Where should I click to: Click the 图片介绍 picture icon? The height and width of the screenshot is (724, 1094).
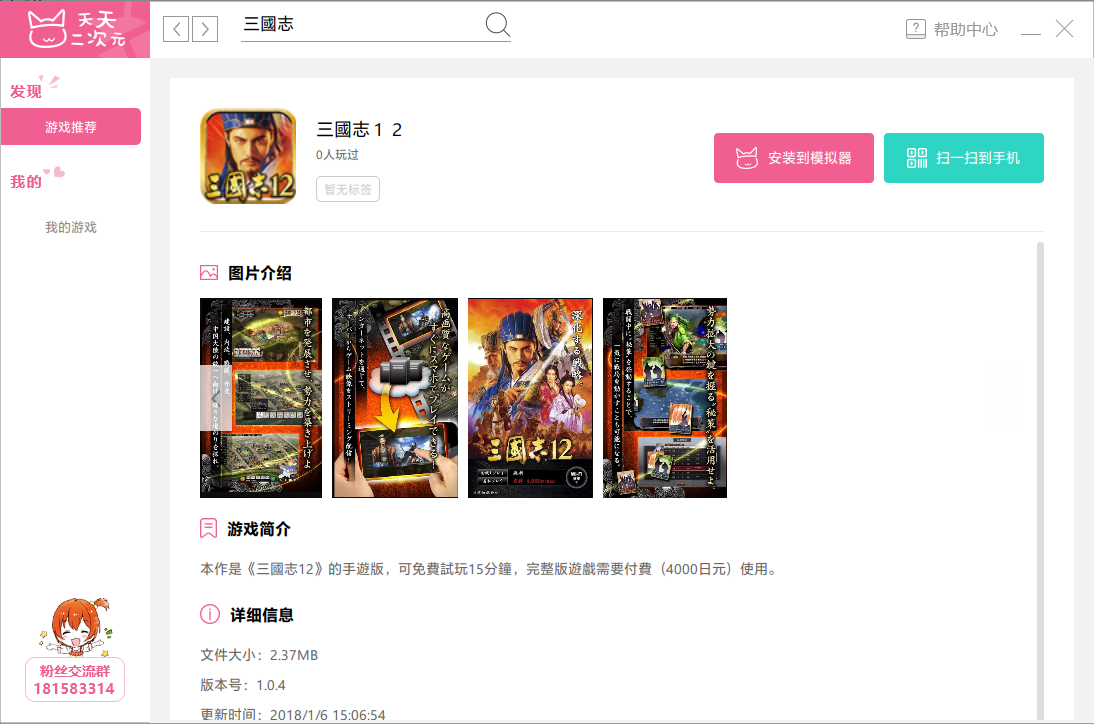click(x=209, y=273)
